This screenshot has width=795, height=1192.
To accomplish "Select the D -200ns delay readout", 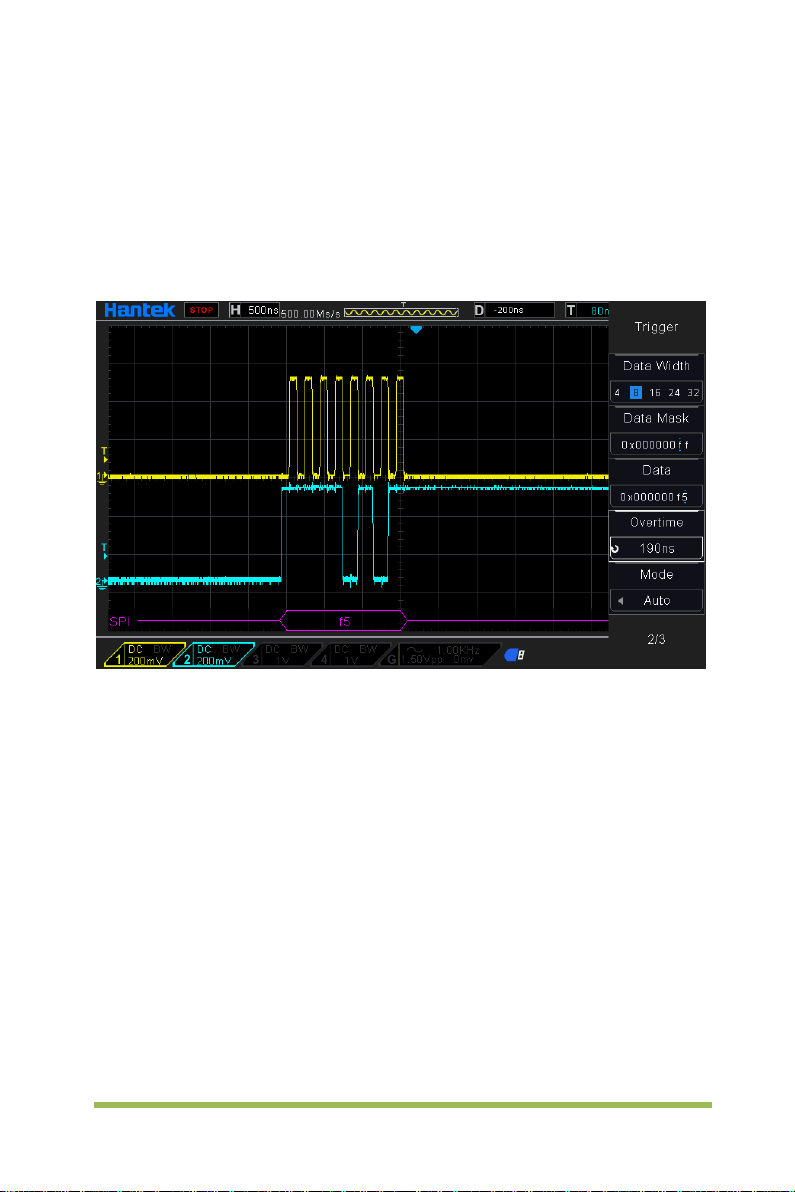I will pos(514,310).
